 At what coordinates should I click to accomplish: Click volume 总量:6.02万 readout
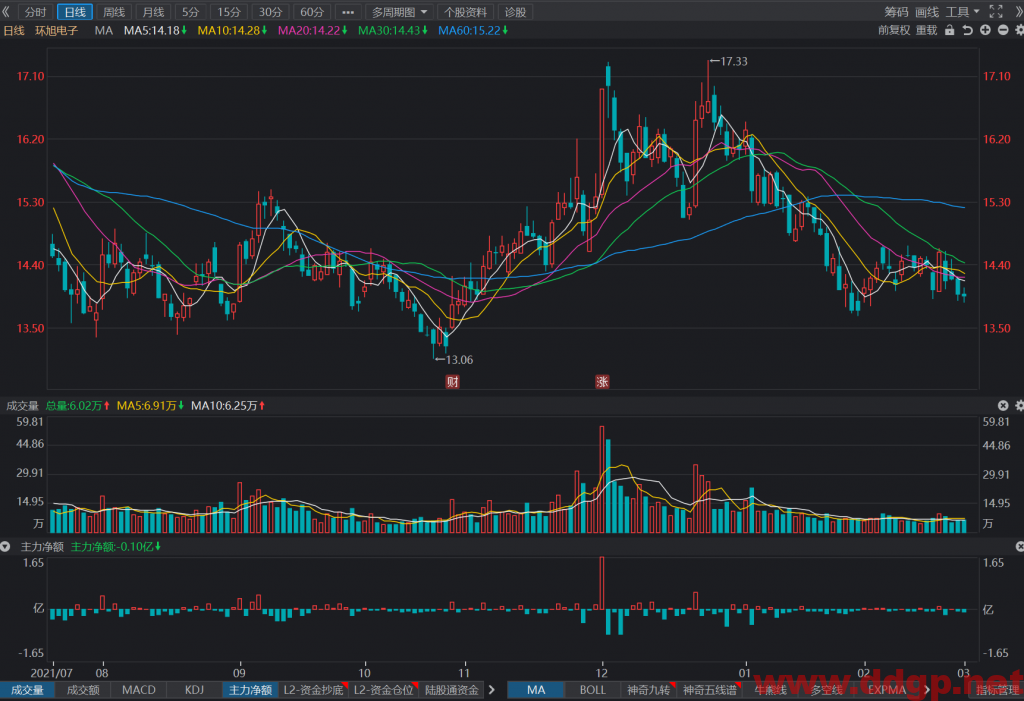(78, 406)
